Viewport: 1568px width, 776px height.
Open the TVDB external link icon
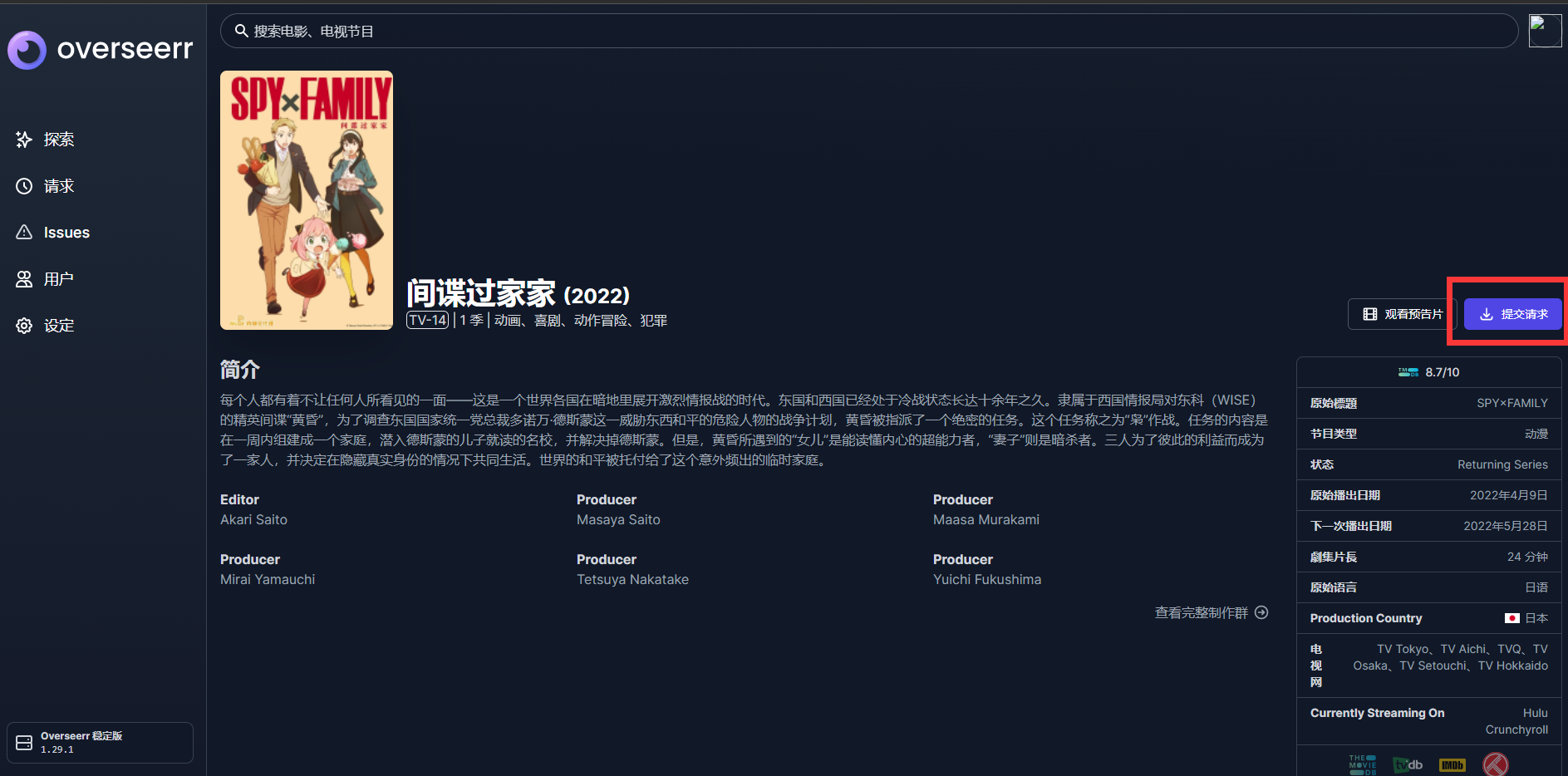pyautogui.click(x=1408, y=764)
